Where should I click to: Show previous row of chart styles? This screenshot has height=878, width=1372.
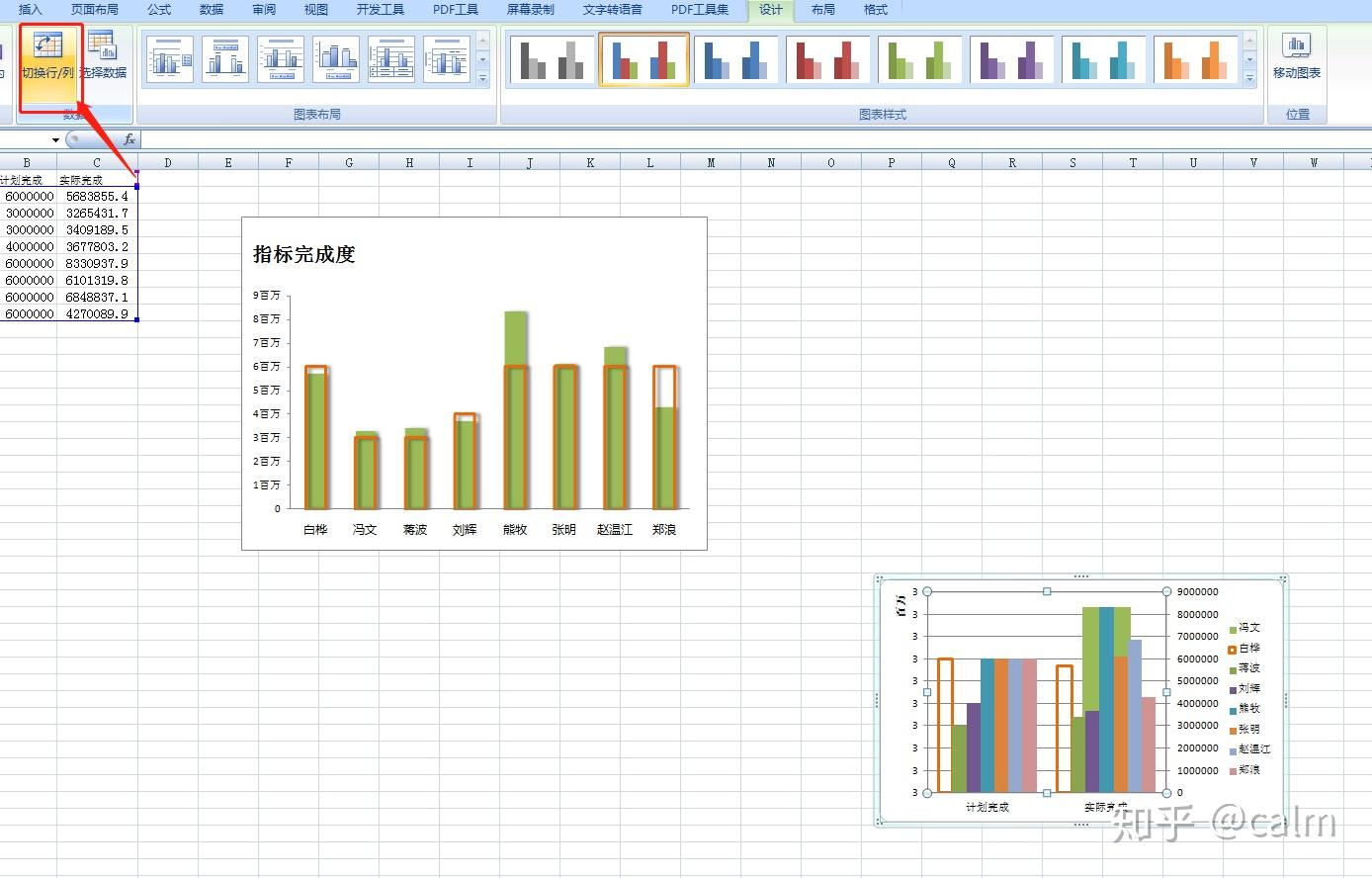[x=1250, y=42]
